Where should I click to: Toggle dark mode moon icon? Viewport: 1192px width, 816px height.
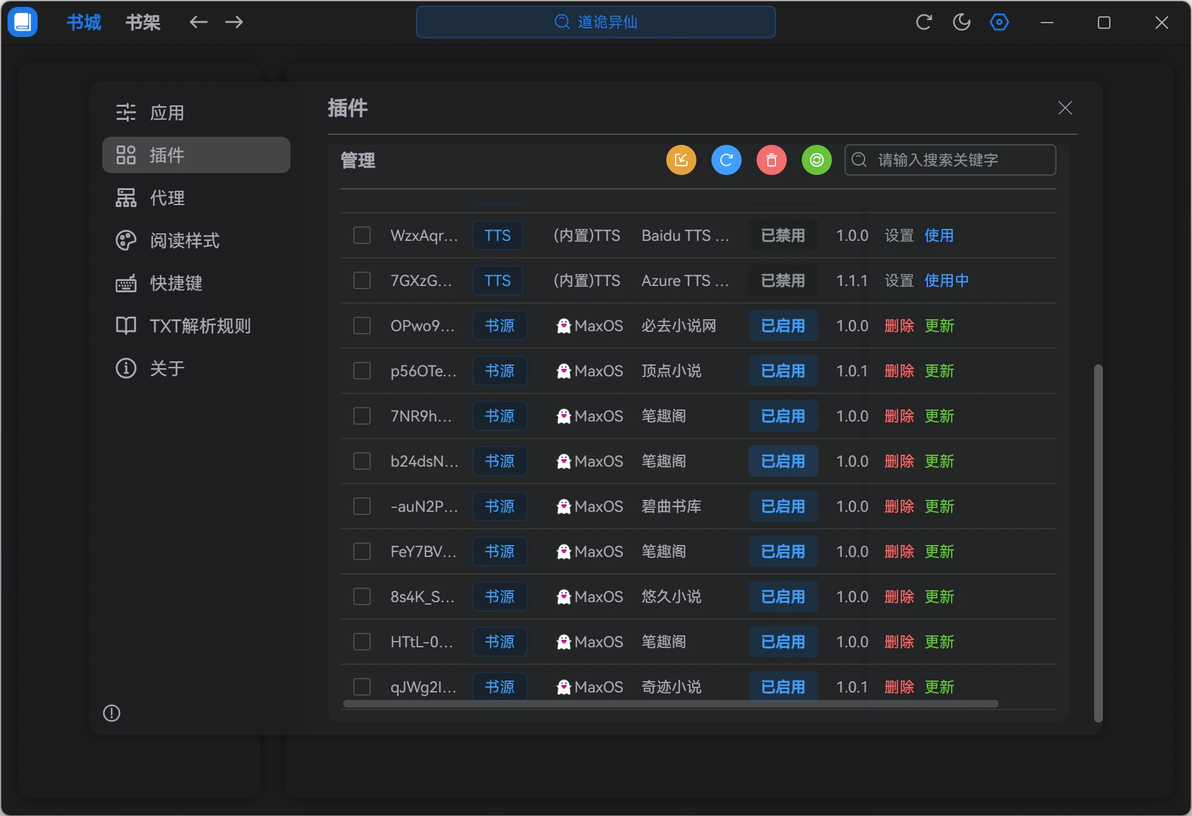point(961,22)
